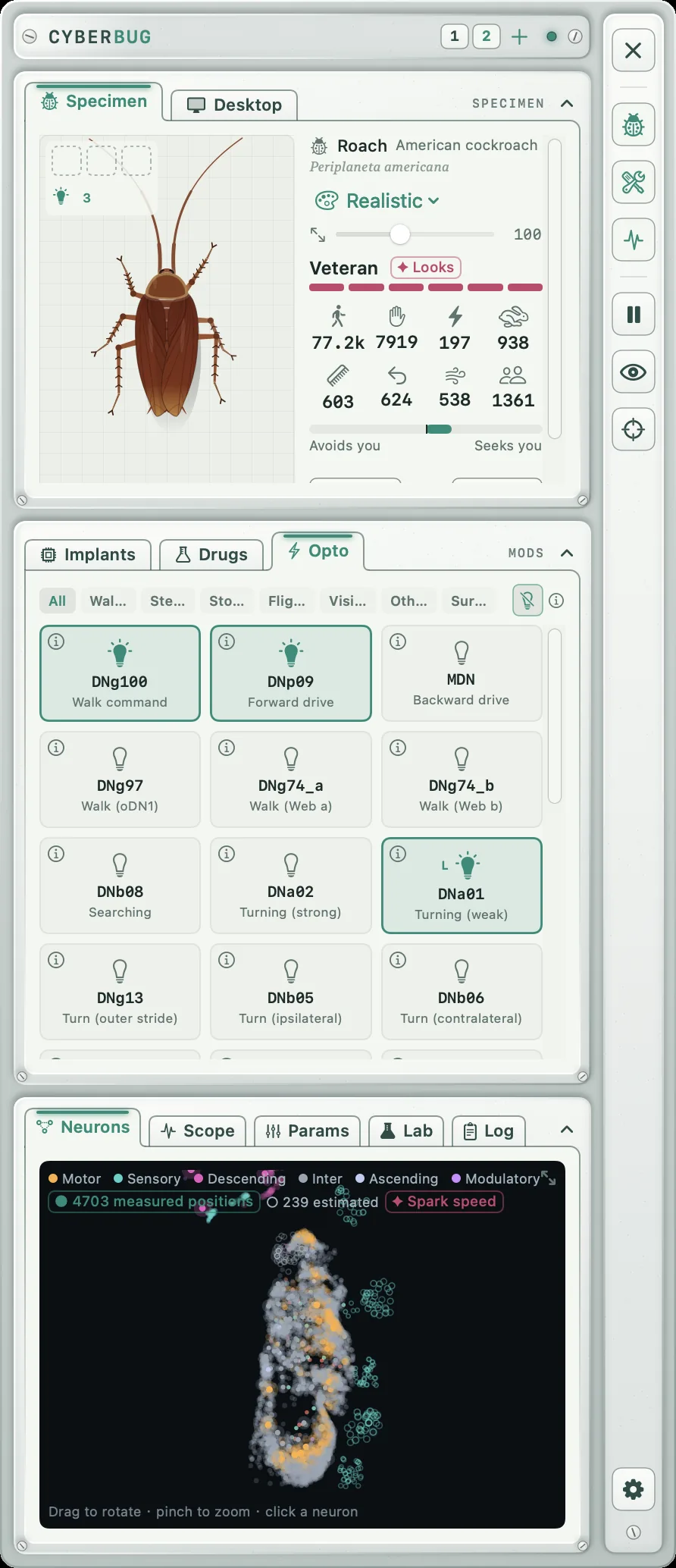Switch to the Params tab
This screenshot has height=1568, width=676.
coord(308,1131)
